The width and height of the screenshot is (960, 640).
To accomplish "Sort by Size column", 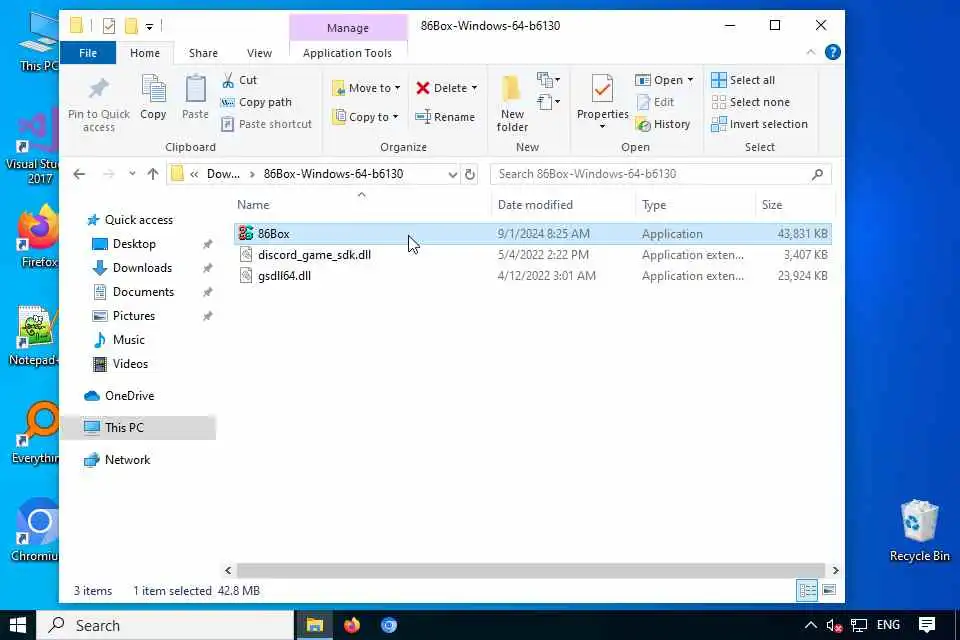I will pyautogui.click(x=795, y=205).
